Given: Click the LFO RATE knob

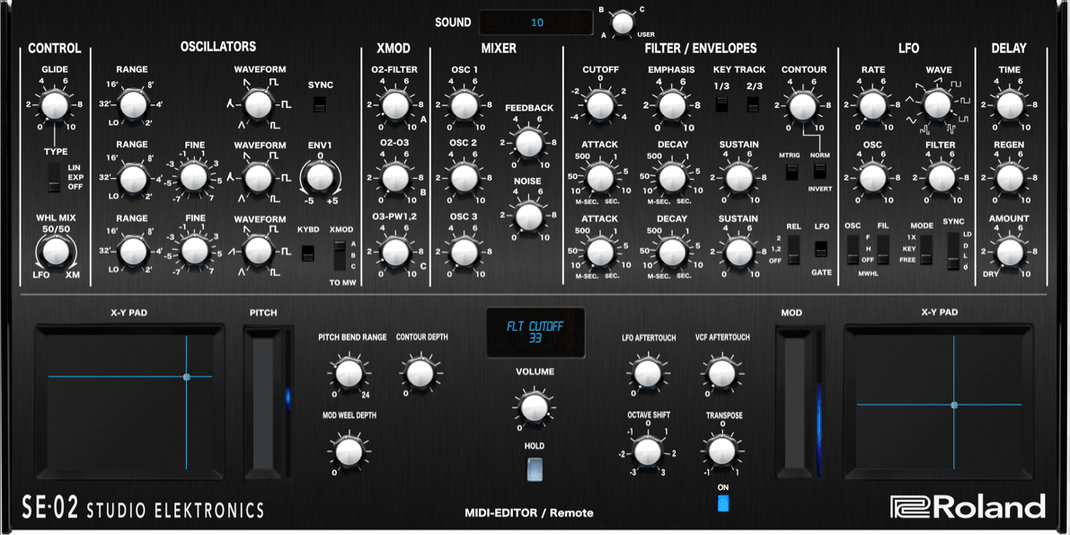Looking at the screenshot, I should 871,106.
